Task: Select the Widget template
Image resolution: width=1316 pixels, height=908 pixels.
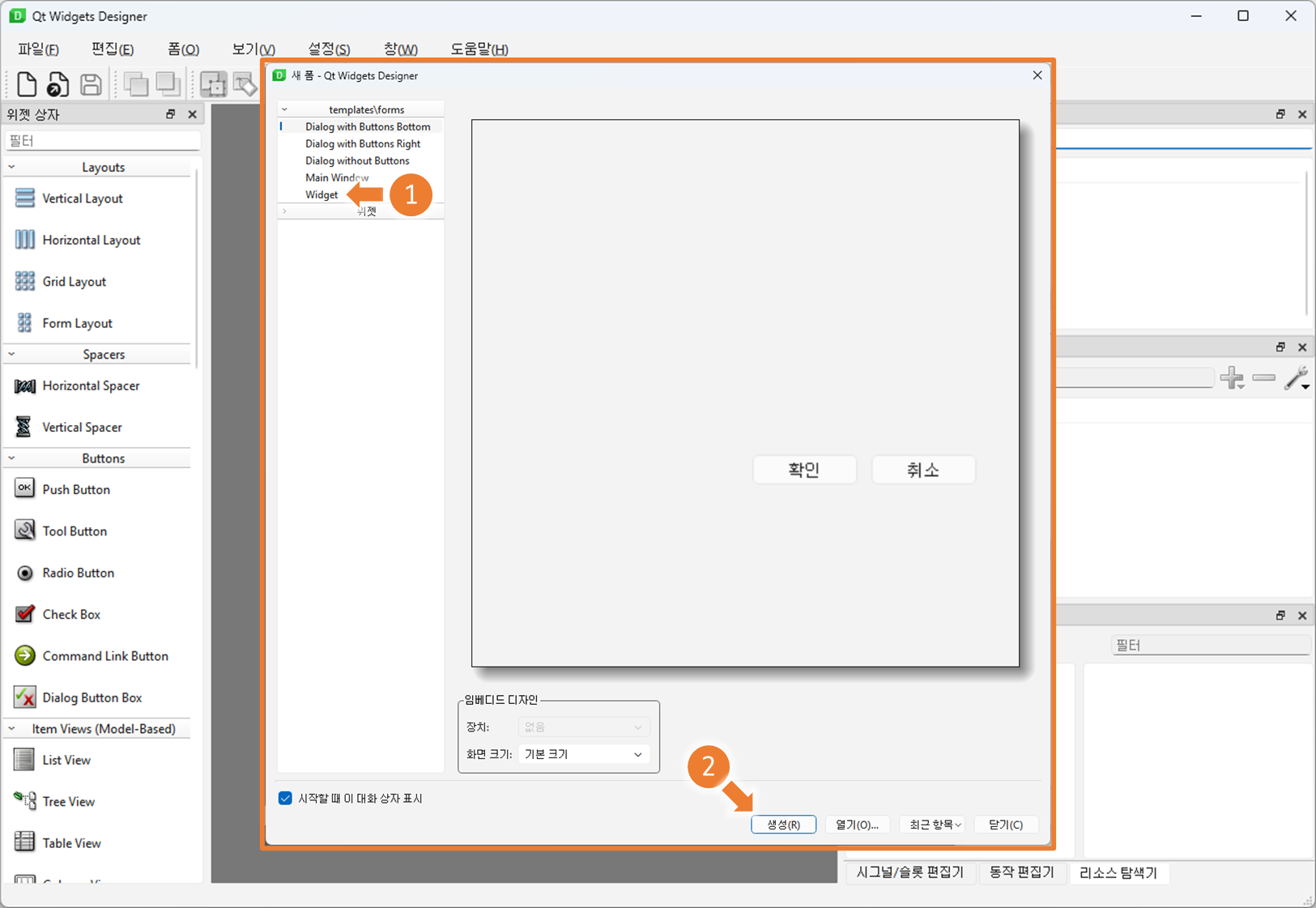Action: [322, 194]
